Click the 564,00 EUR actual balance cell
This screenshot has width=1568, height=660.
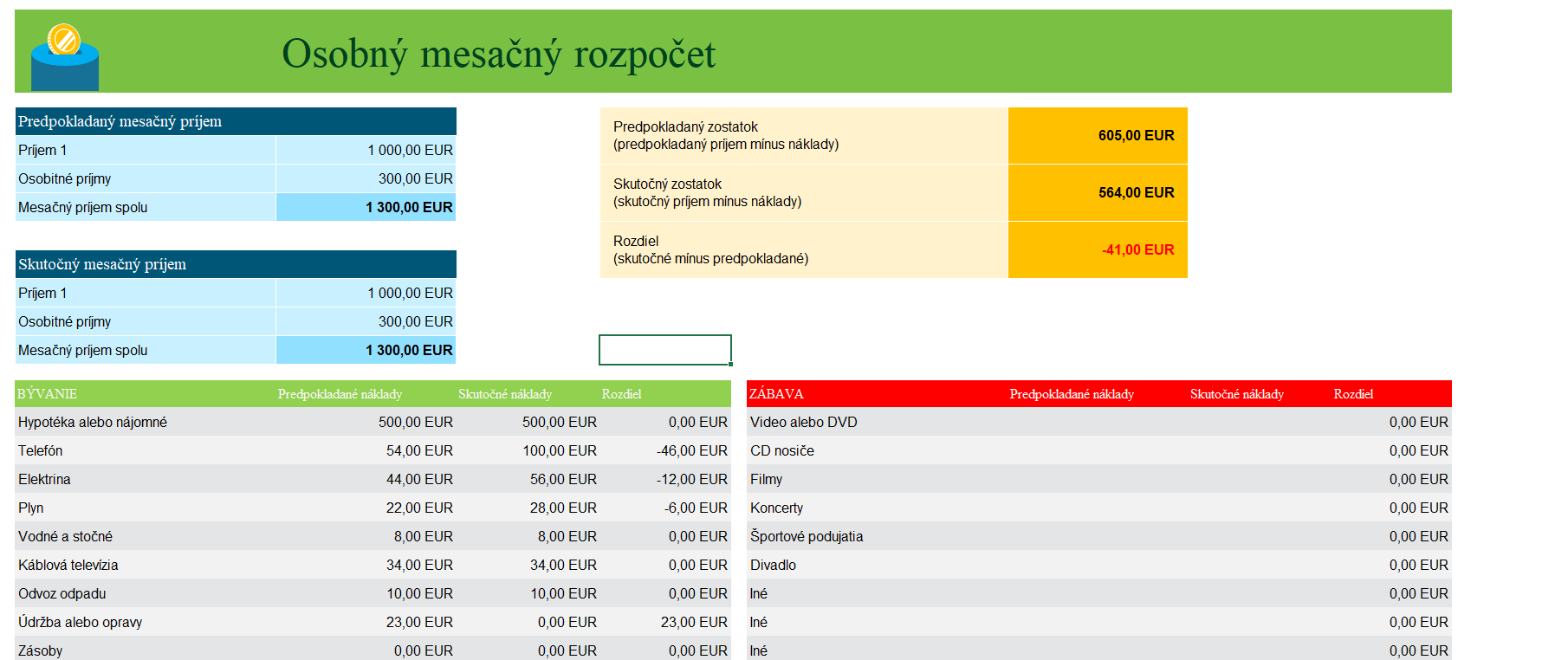(1098, 193)
